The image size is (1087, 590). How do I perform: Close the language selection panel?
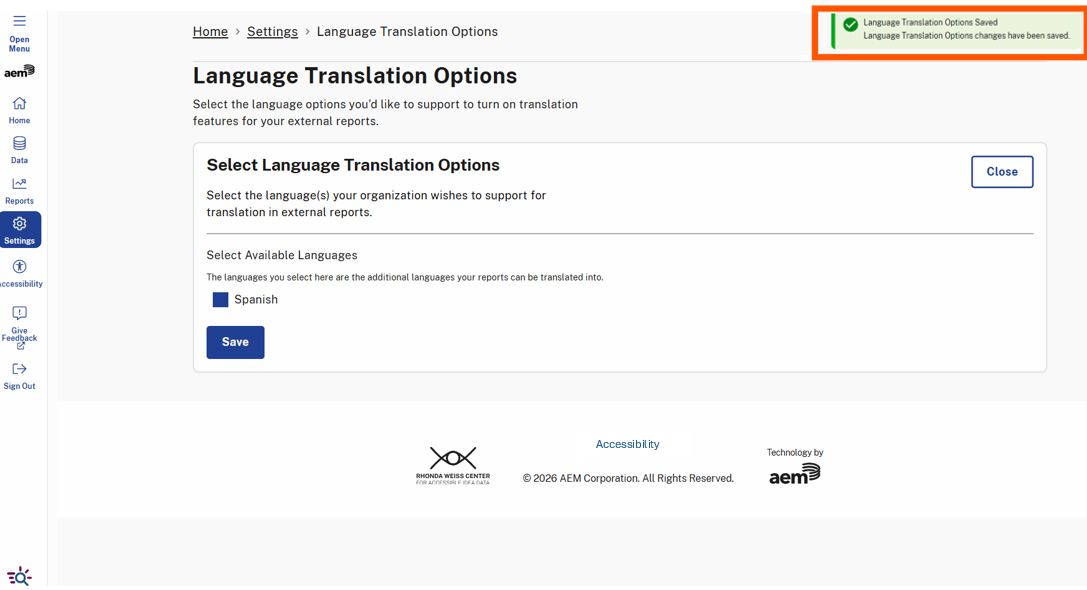[1002, 171]
